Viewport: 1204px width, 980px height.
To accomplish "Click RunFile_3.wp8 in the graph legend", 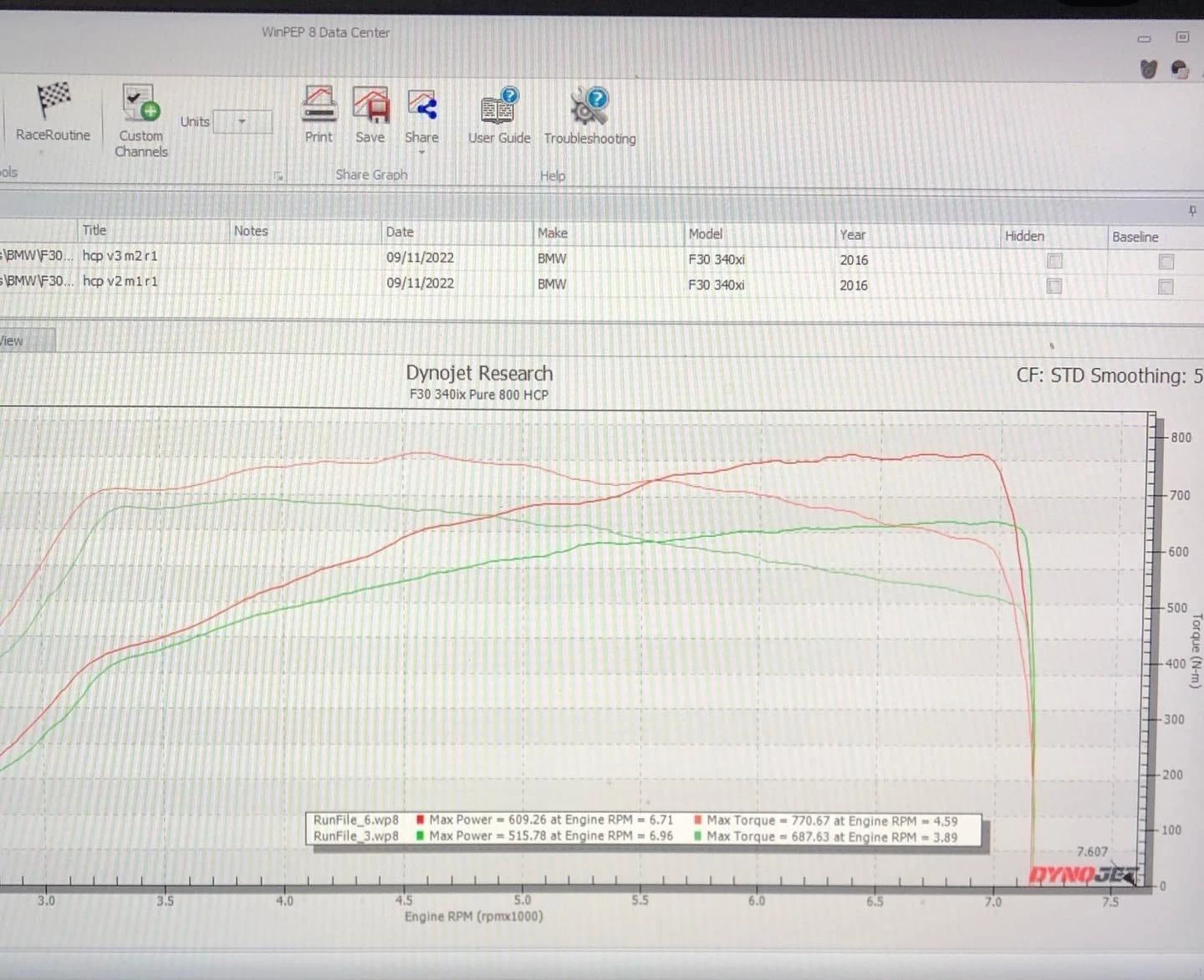I will (356, 835).
